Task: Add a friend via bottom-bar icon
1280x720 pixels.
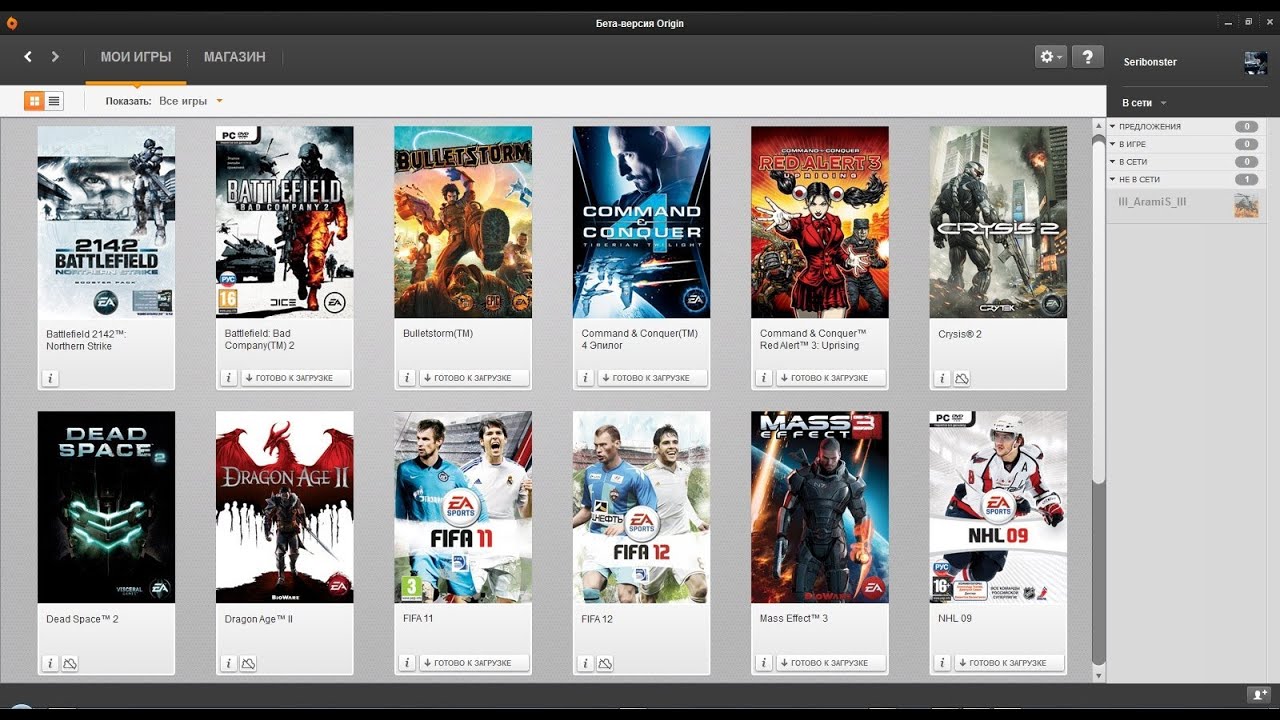Action: 1258,694
